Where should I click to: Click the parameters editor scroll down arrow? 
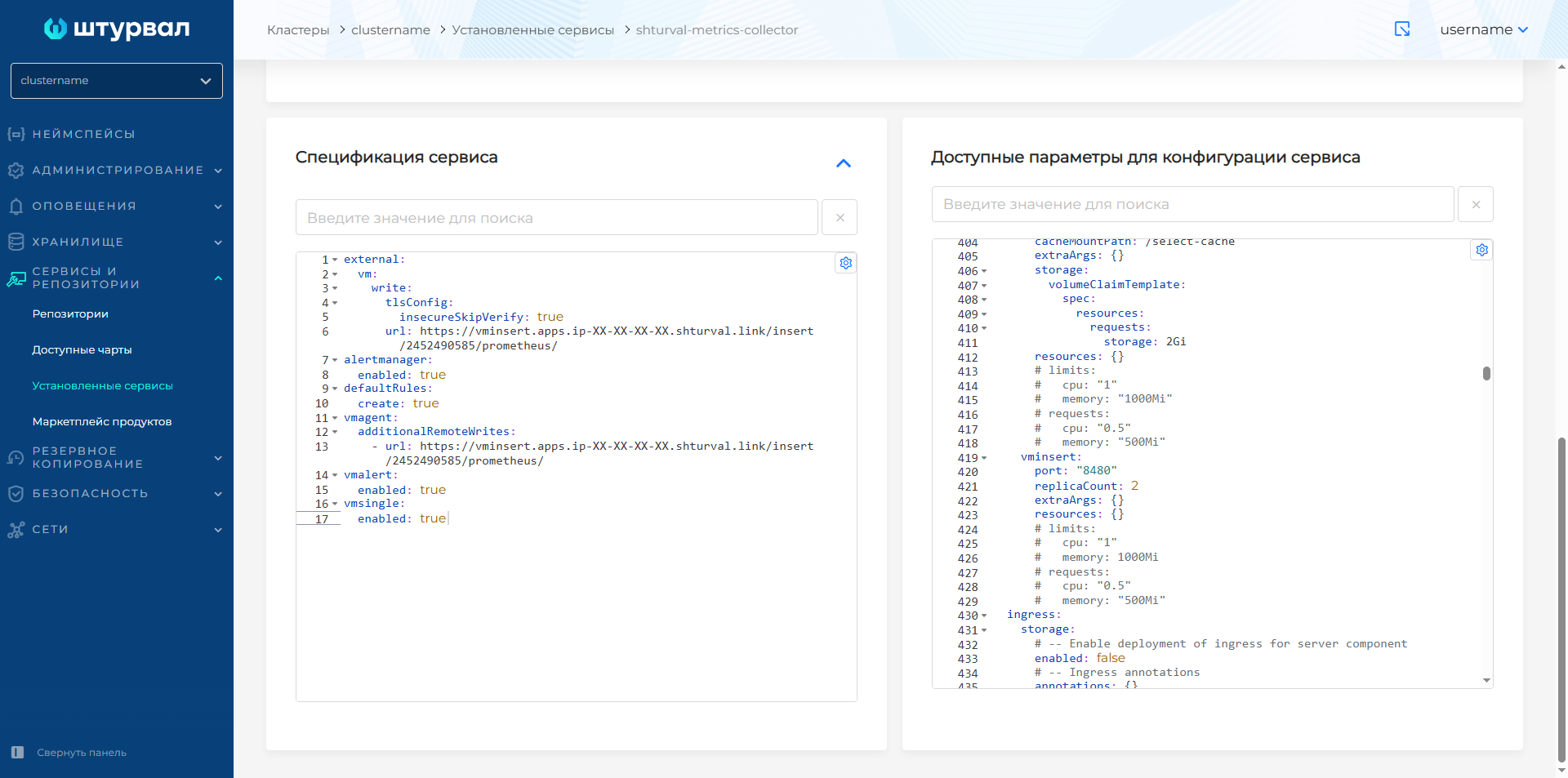[x=1486, y=680]
